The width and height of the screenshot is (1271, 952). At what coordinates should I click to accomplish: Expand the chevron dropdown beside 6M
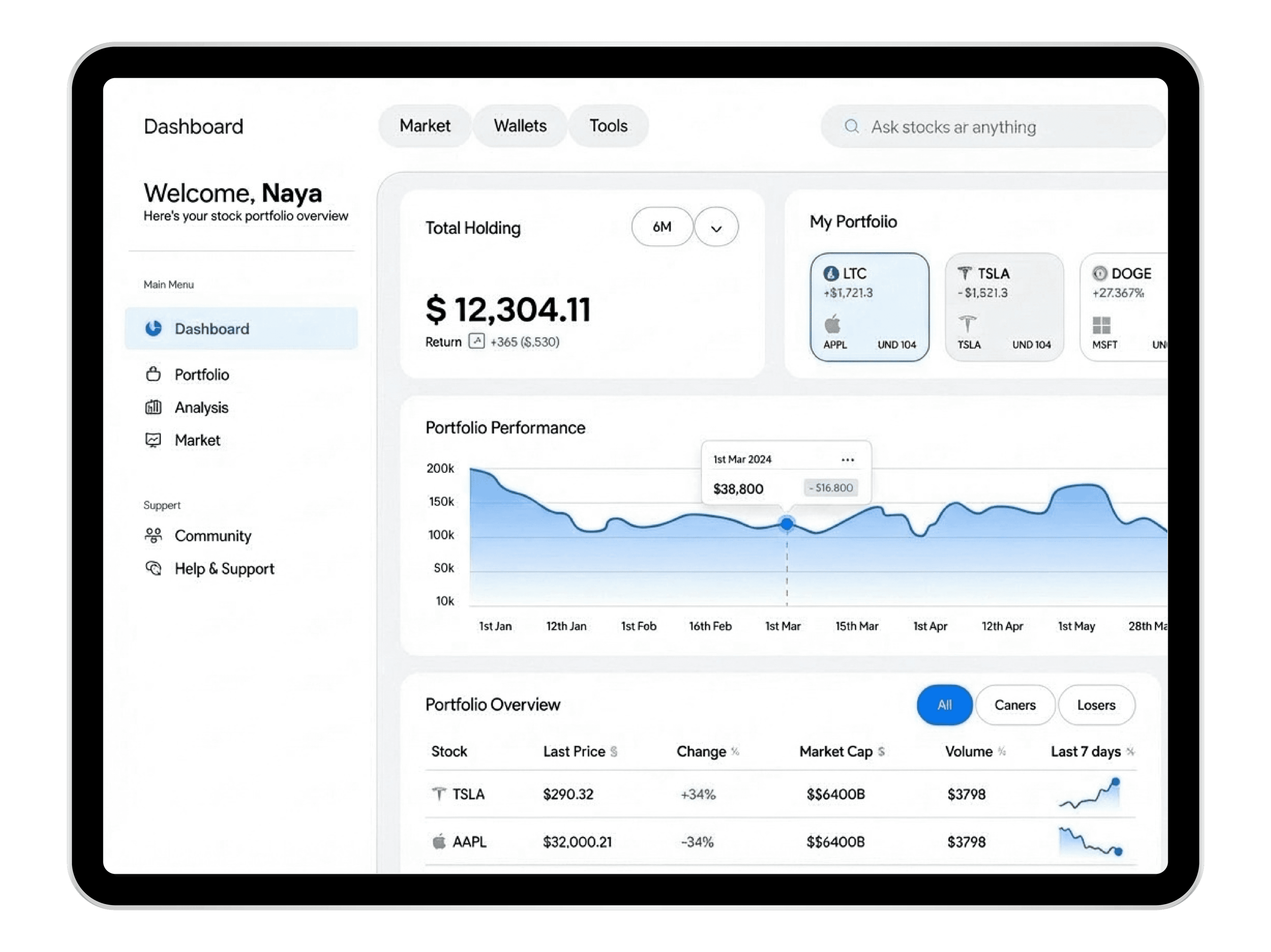click(716, 227)
